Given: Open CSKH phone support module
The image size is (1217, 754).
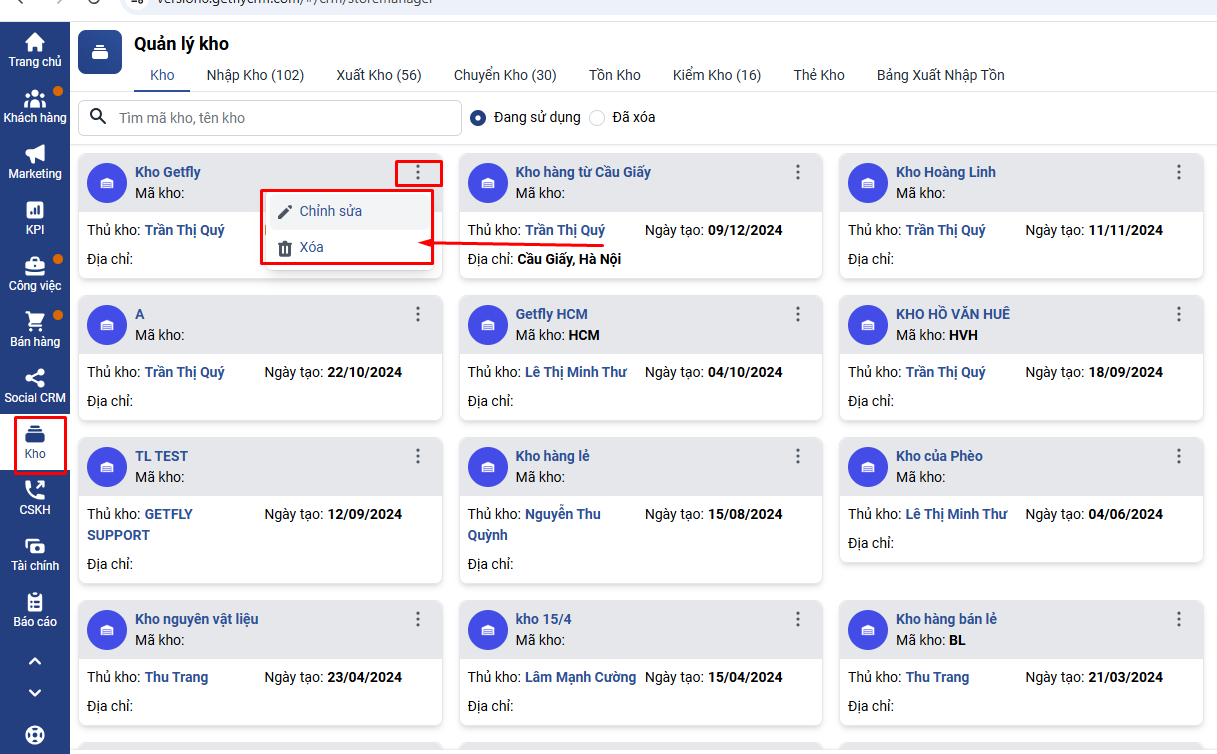Looking at the screenshot, I should click(x=35, y=497).
